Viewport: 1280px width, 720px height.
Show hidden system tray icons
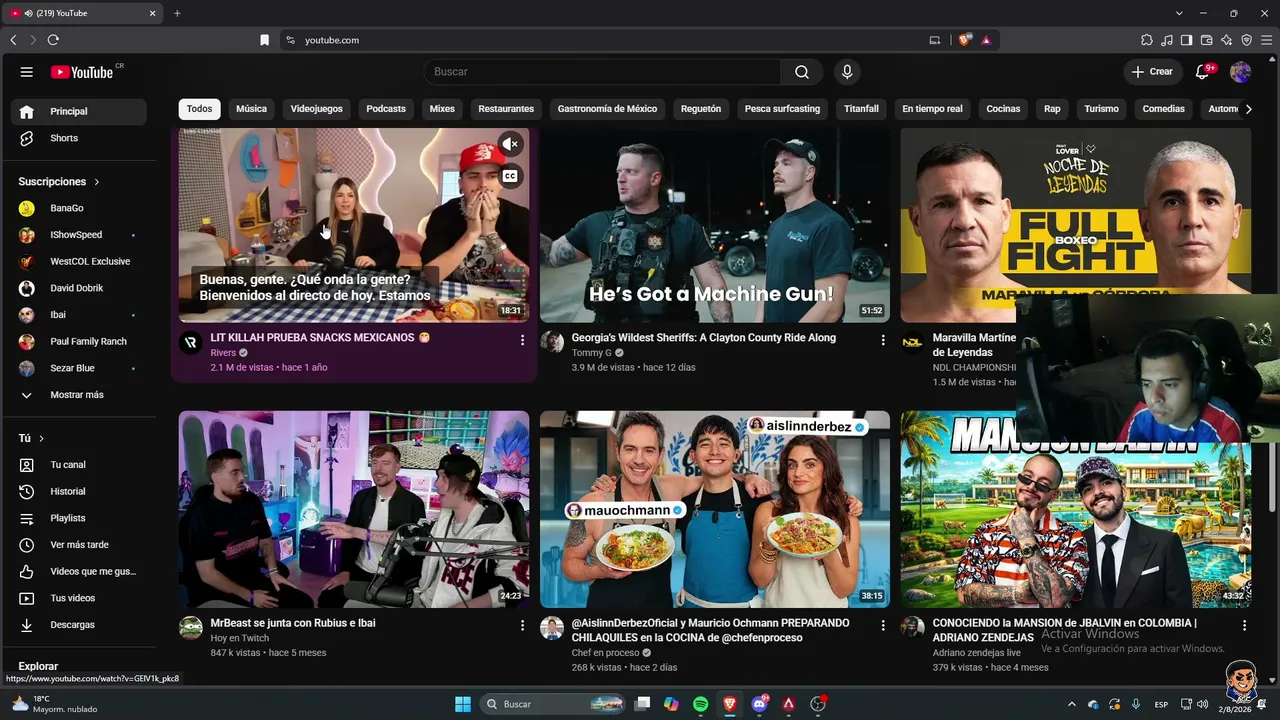pos(1072,704)
